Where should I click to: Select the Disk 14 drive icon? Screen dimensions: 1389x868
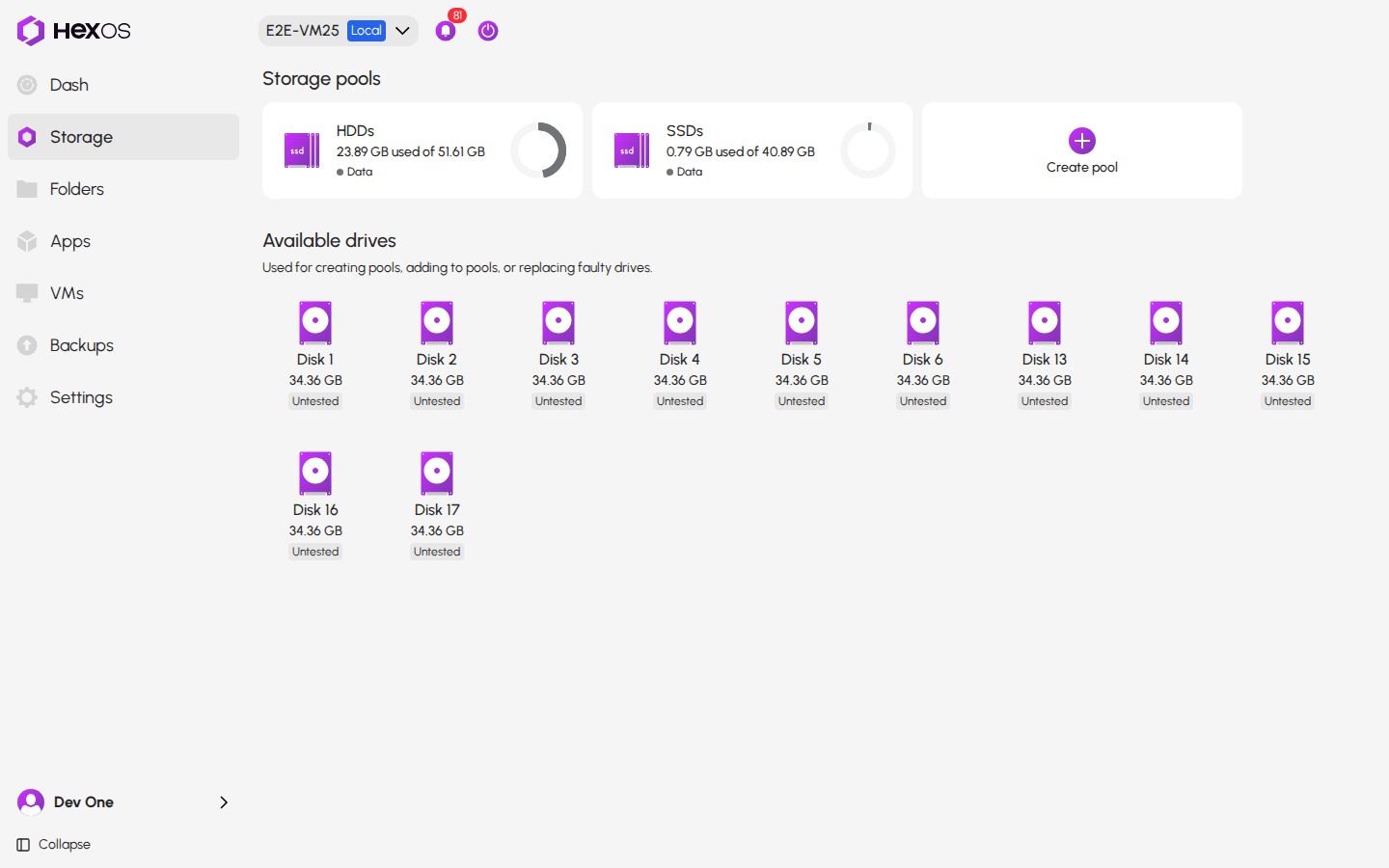pos(1166,323)
